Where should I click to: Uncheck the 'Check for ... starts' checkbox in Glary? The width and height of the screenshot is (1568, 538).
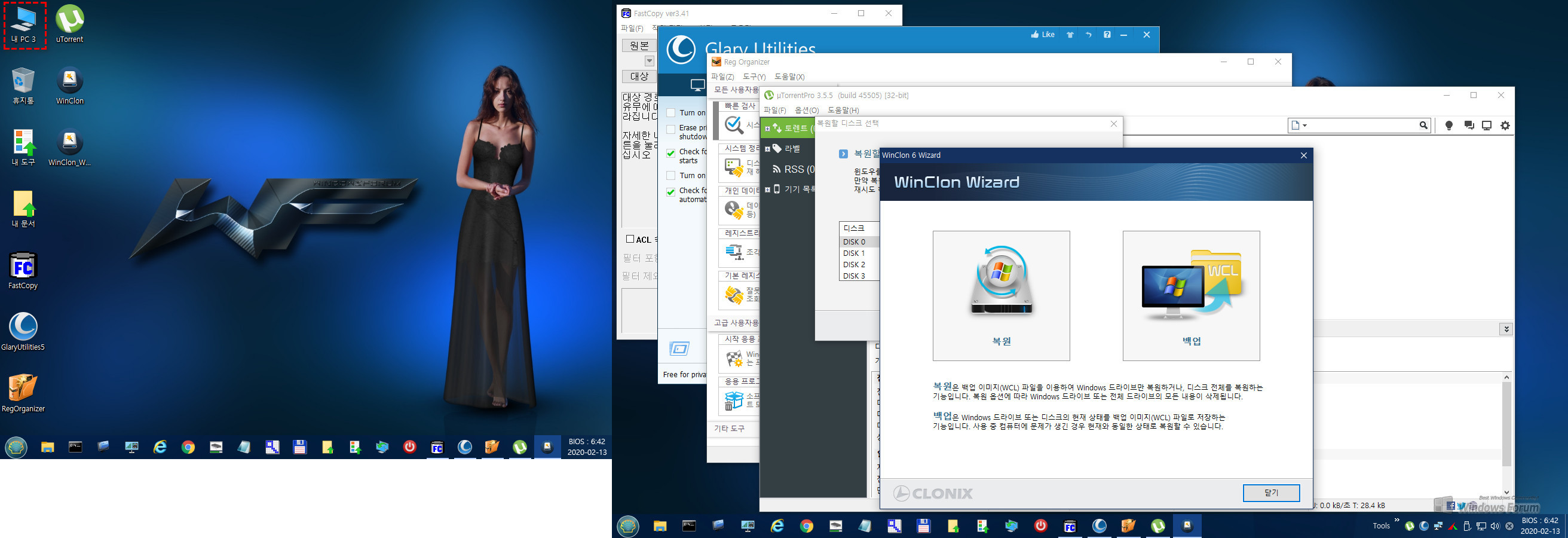pyautogui.click(x=671, y=154)
